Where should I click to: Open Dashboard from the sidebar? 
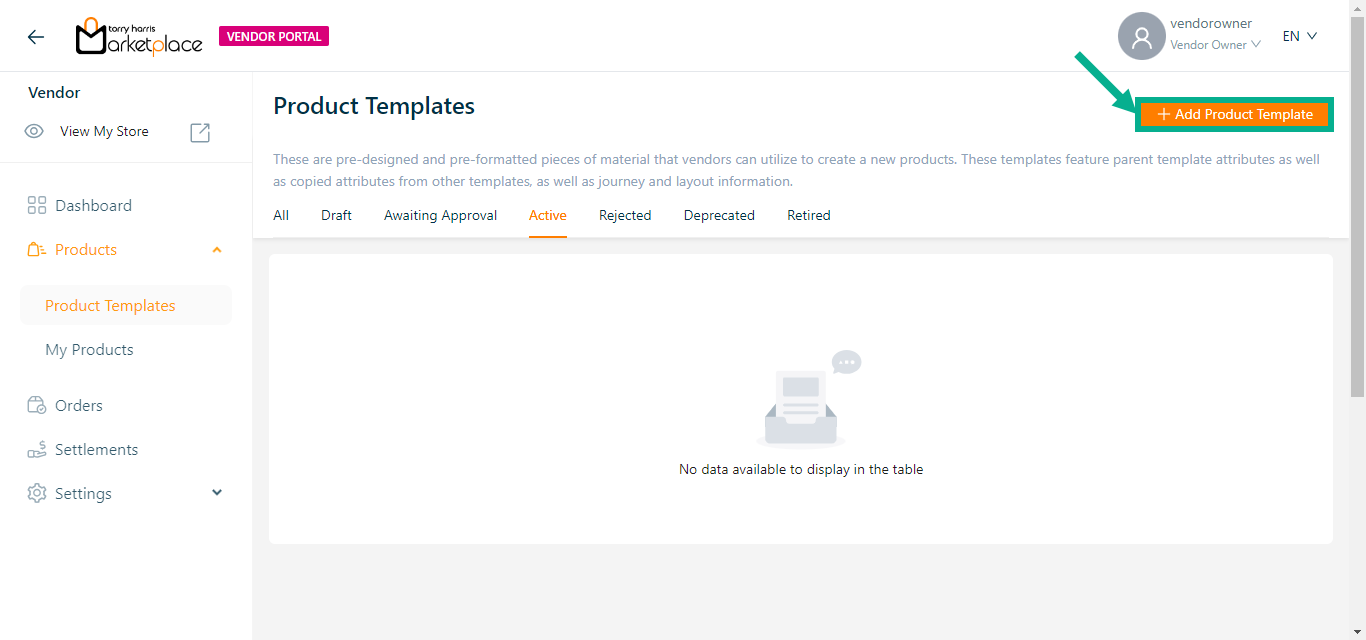[x=93, y=206]
